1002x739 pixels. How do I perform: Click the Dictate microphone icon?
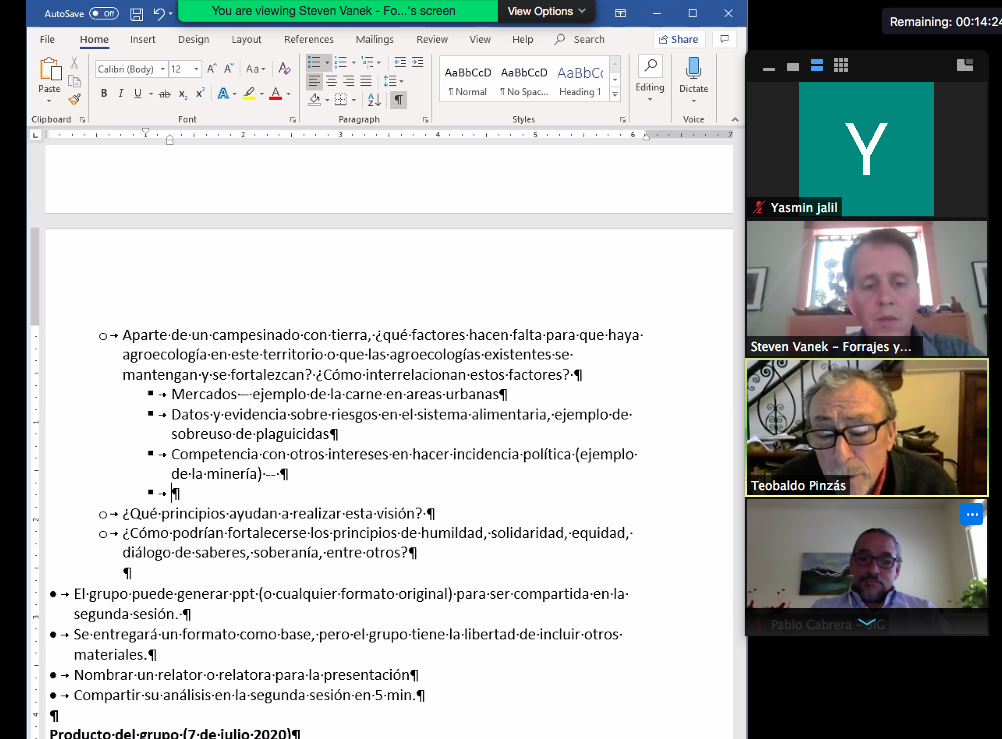pyautogui.click(x=693, y=68)
